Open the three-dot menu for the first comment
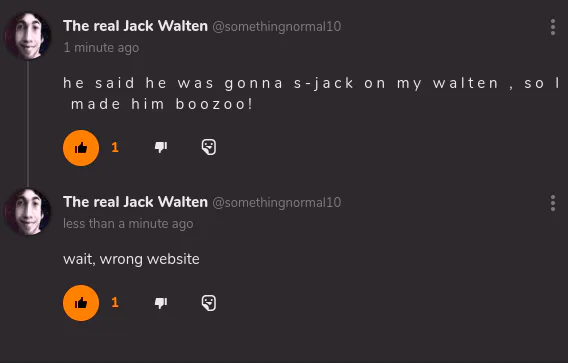568x363 pixels. [553, 27]
